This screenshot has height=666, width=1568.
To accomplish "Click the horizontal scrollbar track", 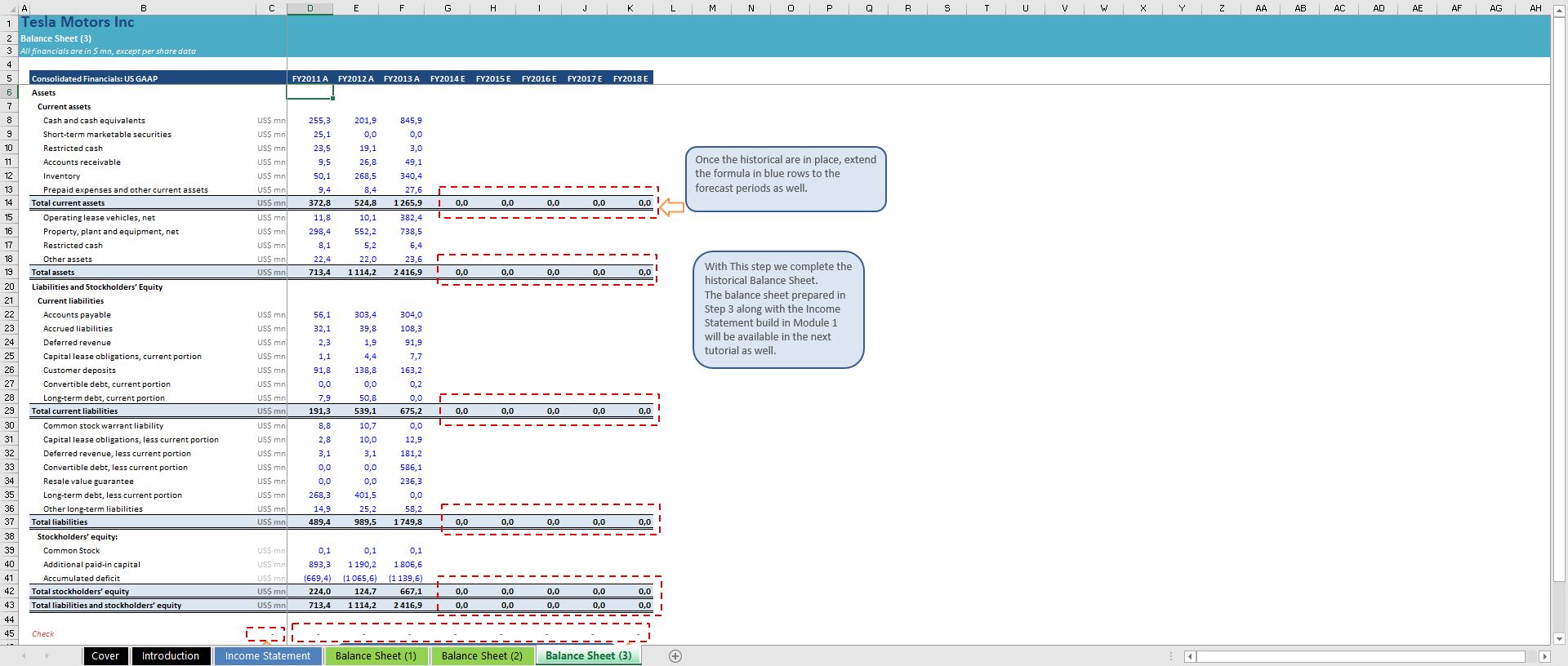I will 1361,656.
